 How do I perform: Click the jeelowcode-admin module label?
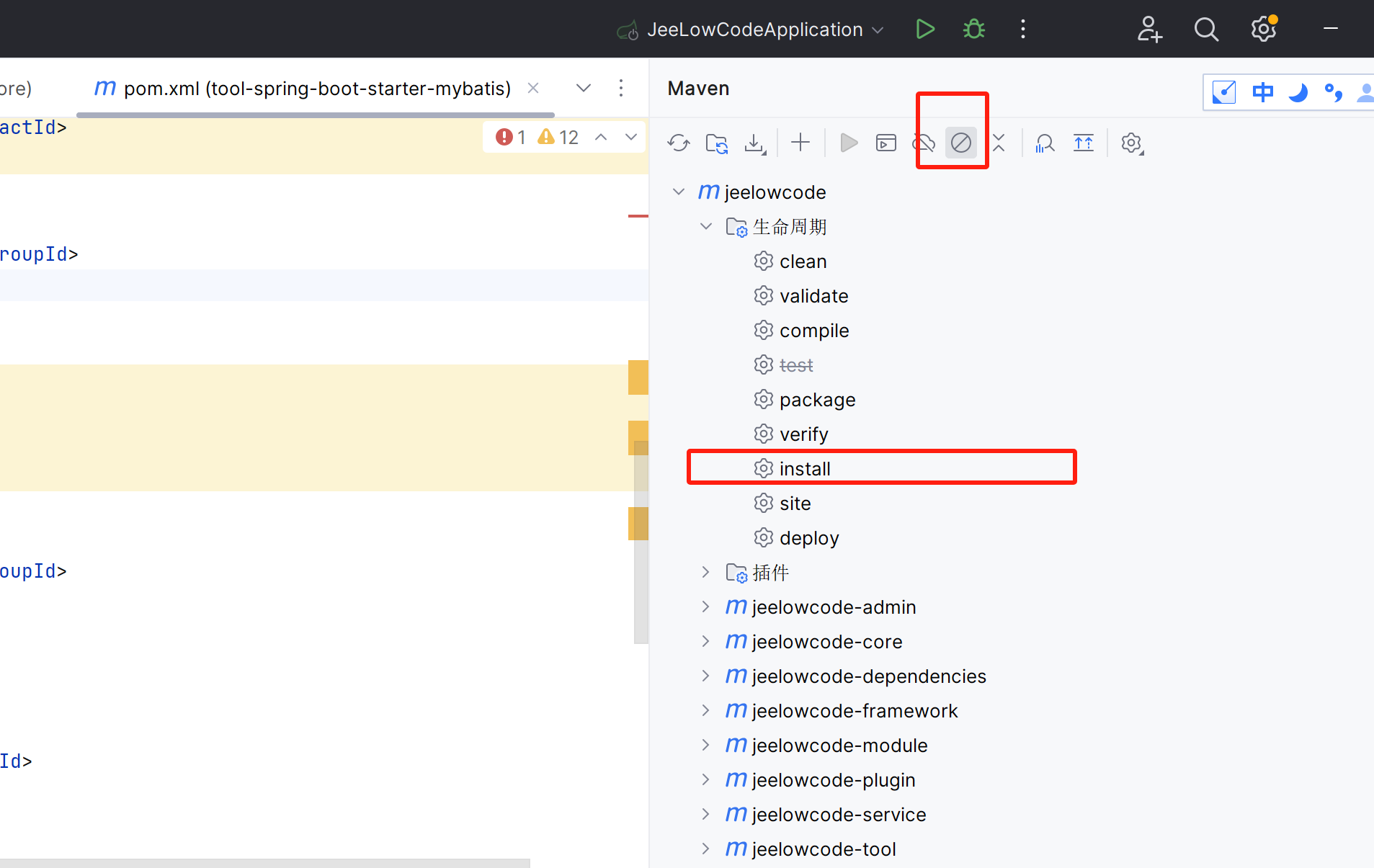click(x=834, y=607)
